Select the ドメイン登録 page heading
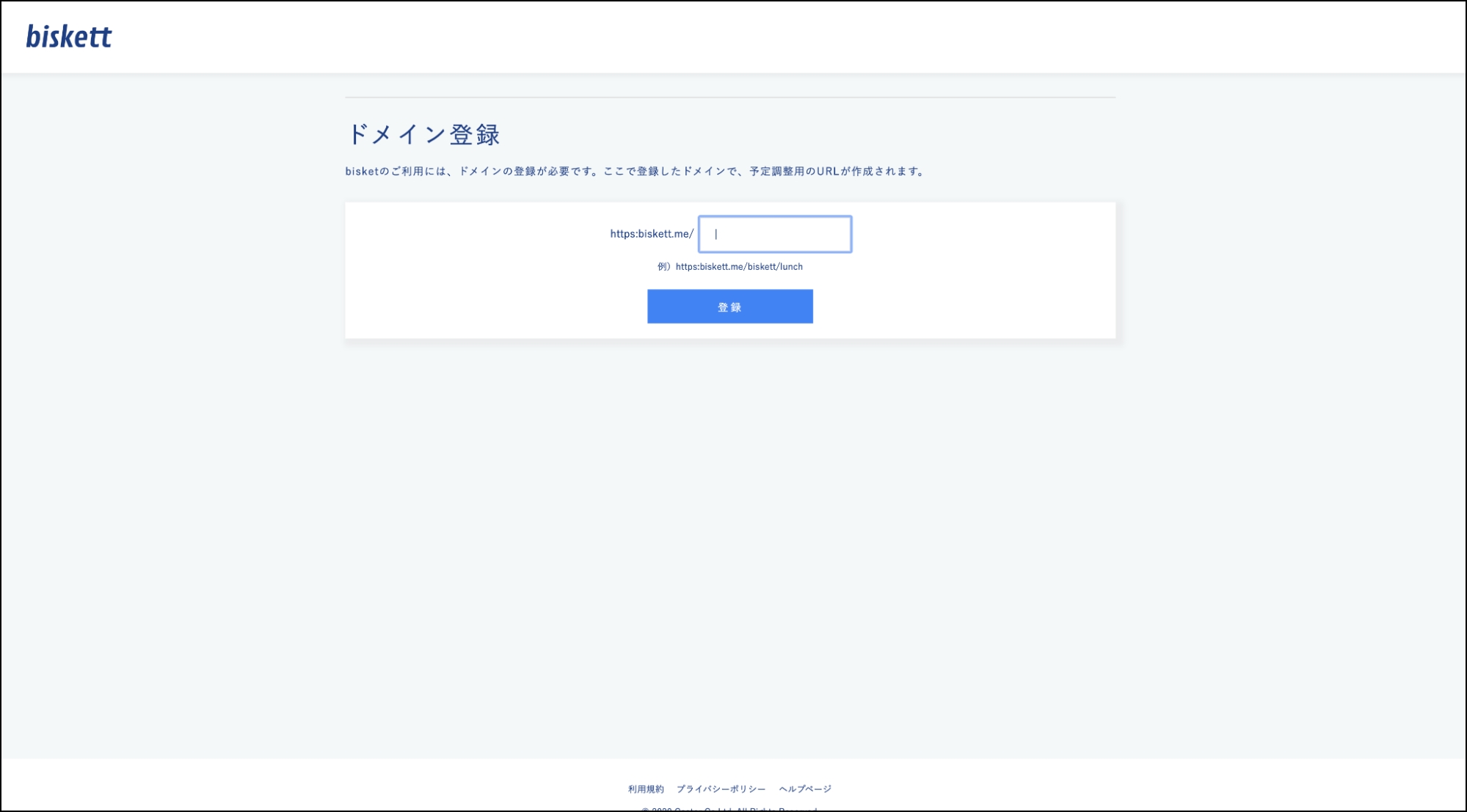This screenshot has width=1467, height=812. click(x=424, y=133)
